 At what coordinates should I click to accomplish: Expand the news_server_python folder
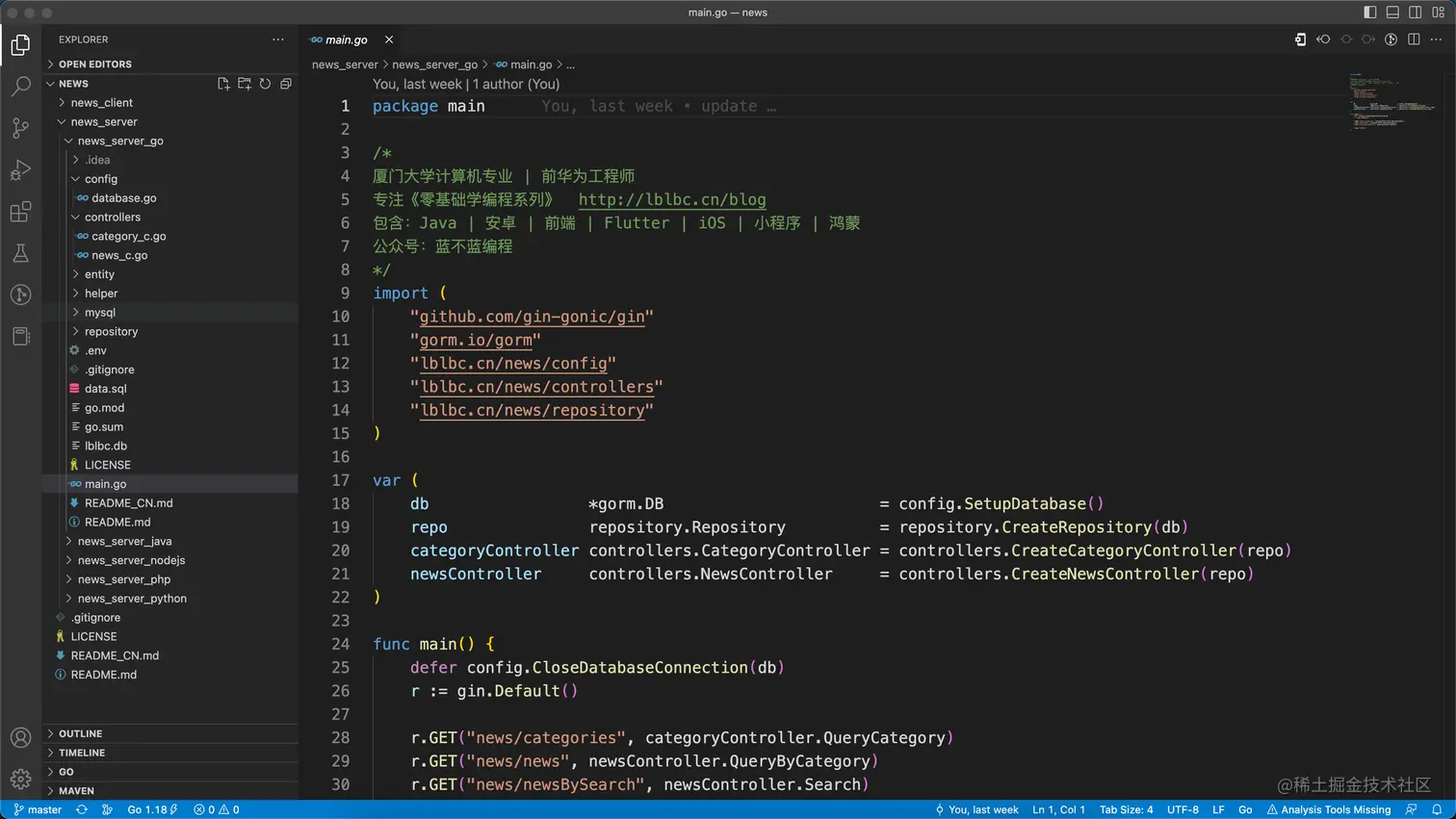pyautogui.click(x=169, y=599)
